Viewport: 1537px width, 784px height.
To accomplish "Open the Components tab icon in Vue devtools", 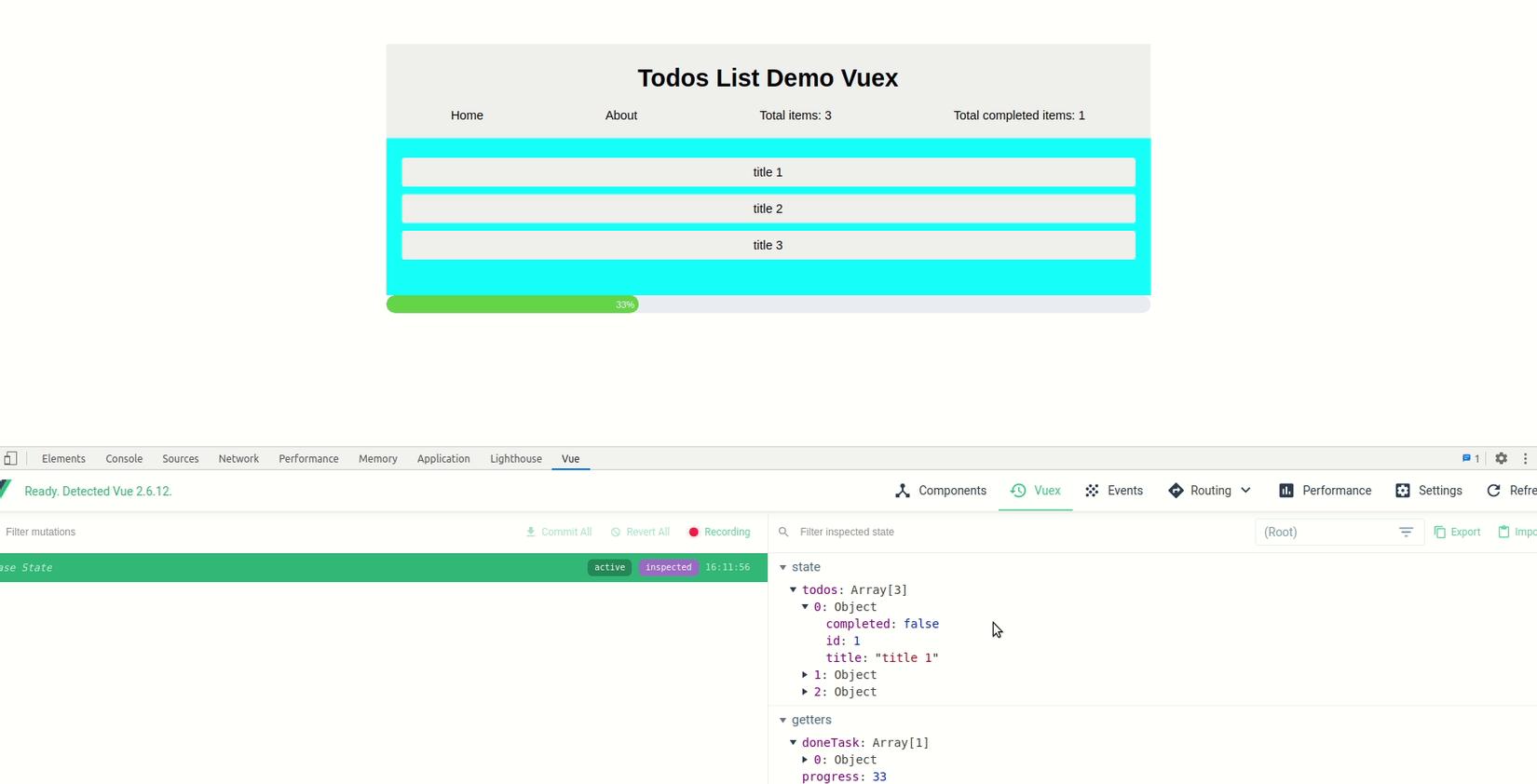I will 902,491.
